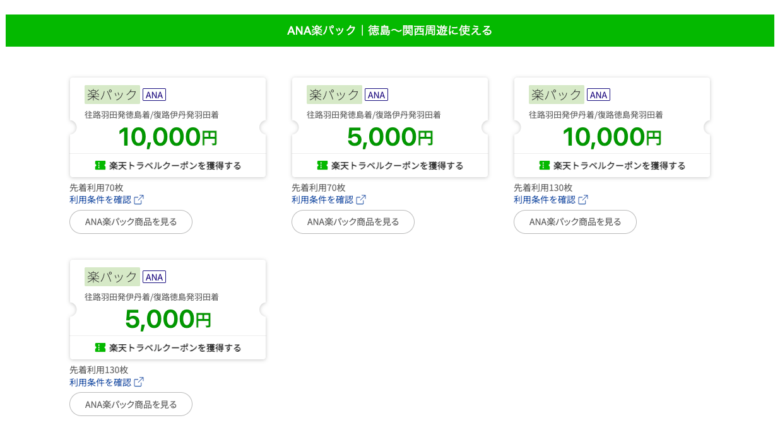Click the 5,000円 amount on the 130枚 coupon
The width and height of the screenshot is (780, 423).
pos(168,319)
